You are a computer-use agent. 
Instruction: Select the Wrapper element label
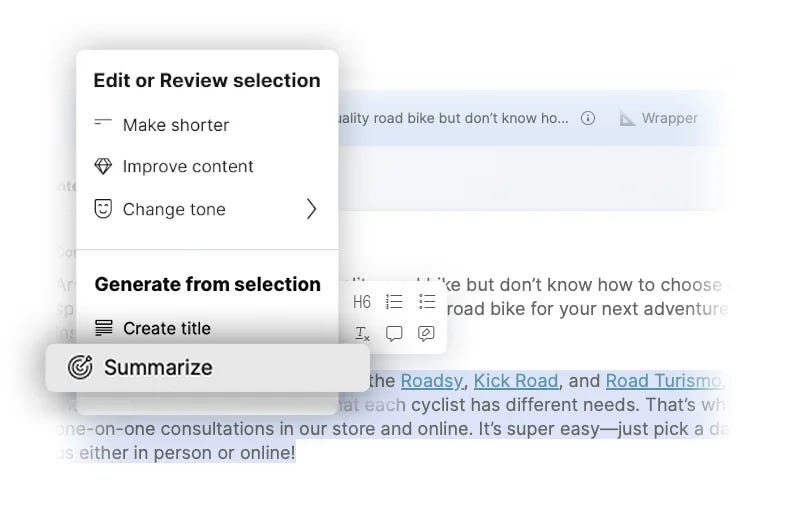pos(669,118)
